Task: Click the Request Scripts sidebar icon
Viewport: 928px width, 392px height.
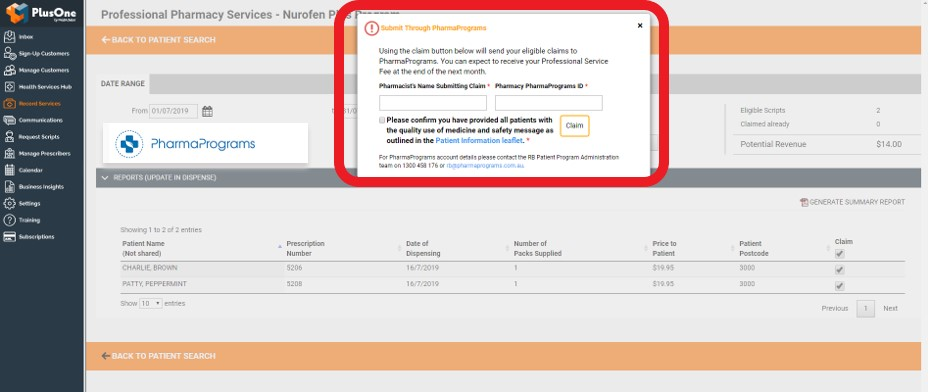Action: [x=9, y=137]
